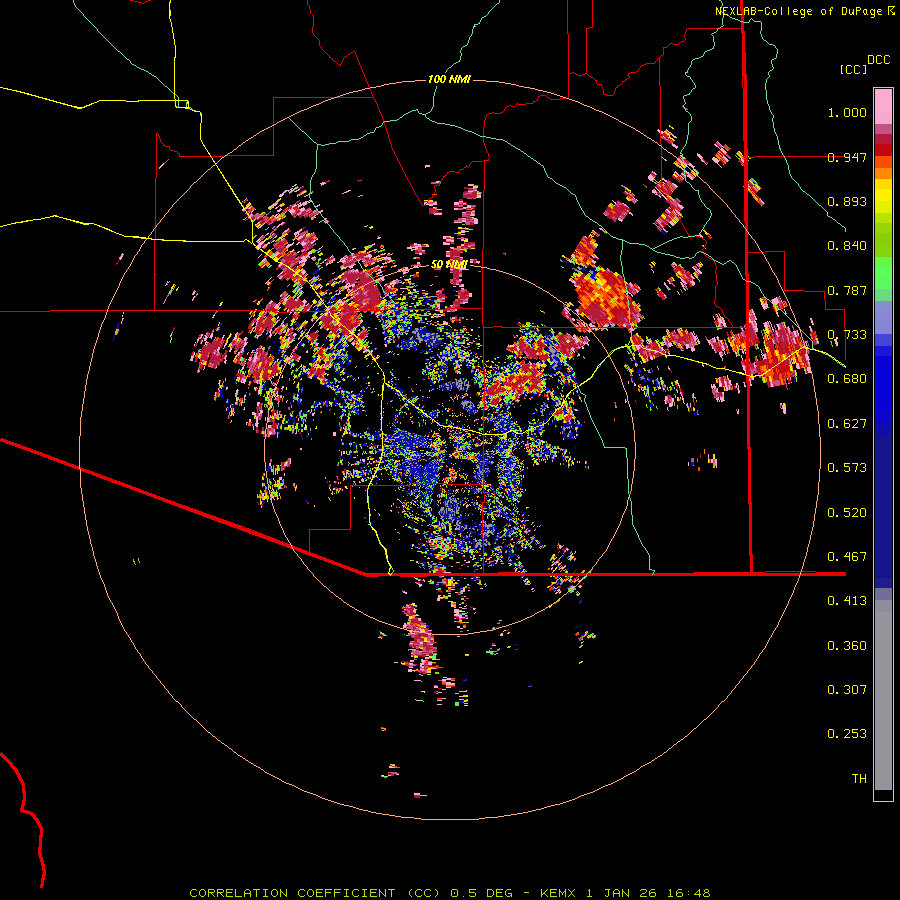The height and width of the screenshot is (900, 900).
Task: Click the 0.893 scale value
Action: pos(847,201)
